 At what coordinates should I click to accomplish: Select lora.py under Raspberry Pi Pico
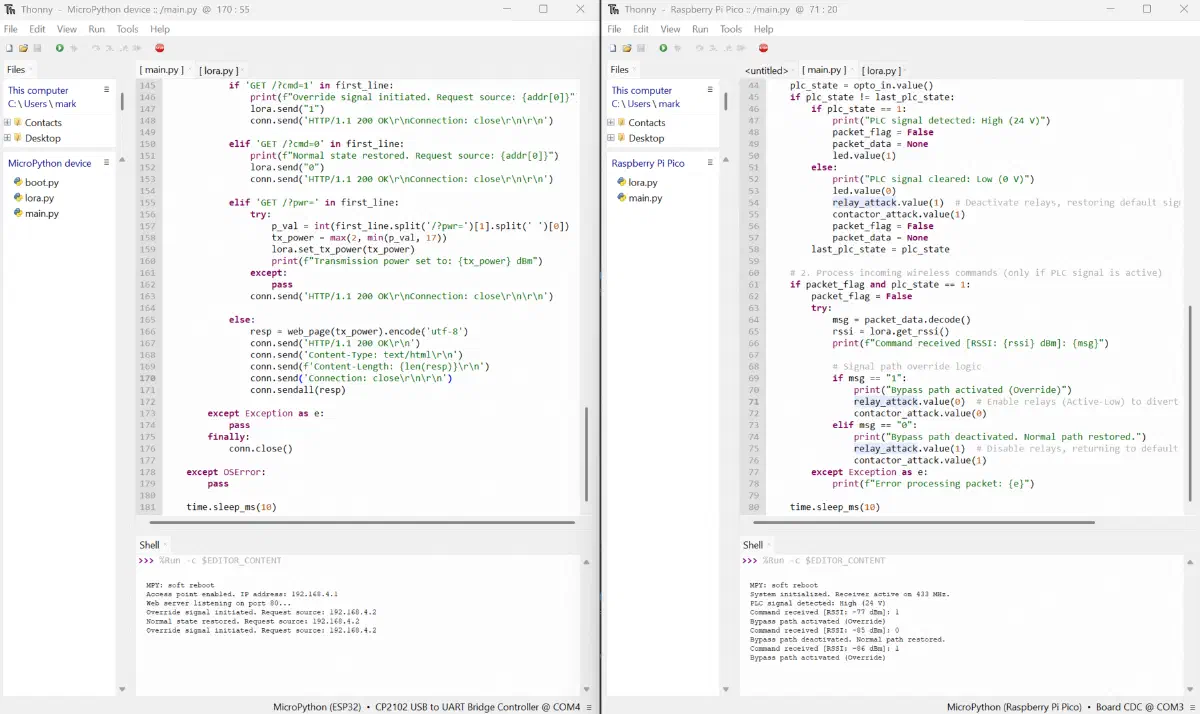point(643,183)
